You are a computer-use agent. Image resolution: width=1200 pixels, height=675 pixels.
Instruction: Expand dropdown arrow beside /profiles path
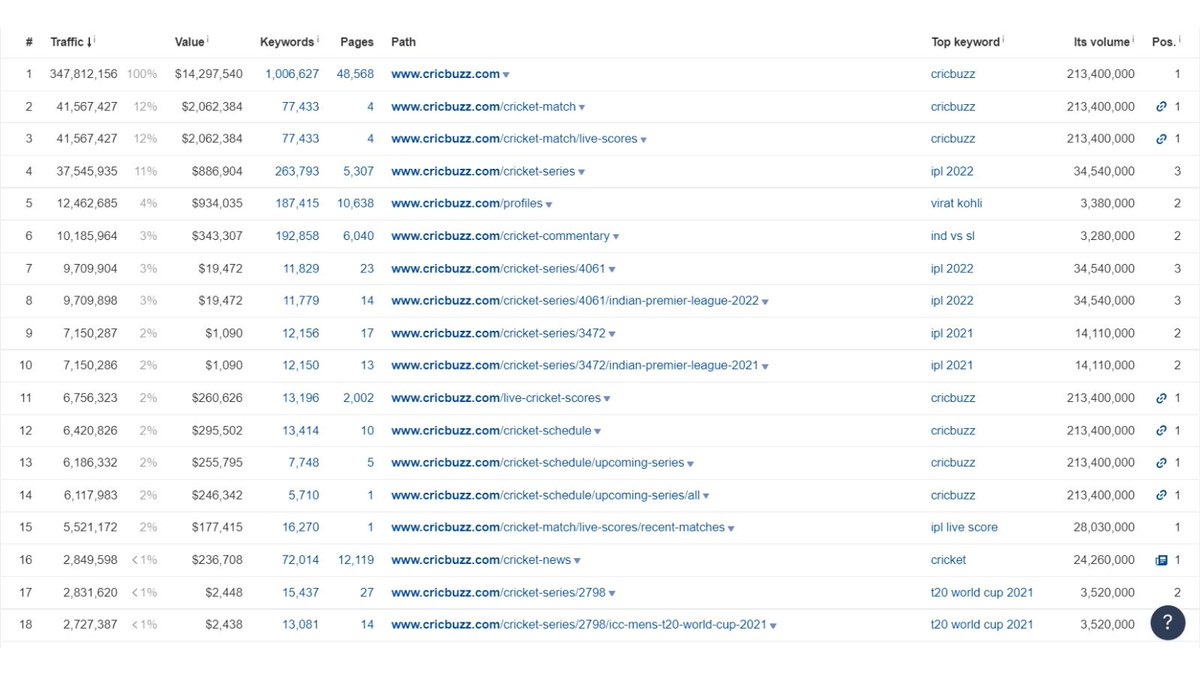(549, 204)
